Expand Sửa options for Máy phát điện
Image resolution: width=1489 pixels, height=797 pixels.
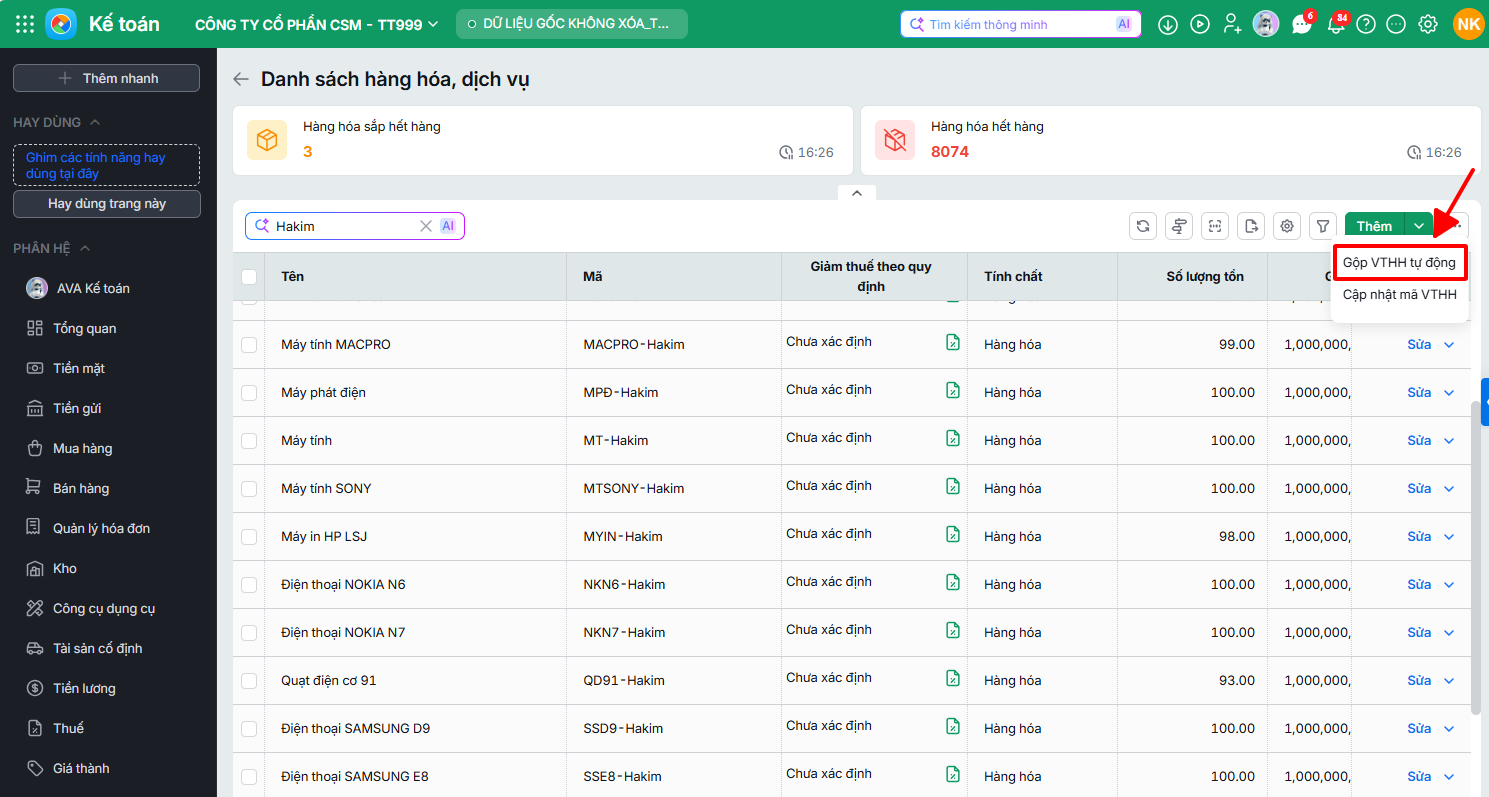[1449, 393]
